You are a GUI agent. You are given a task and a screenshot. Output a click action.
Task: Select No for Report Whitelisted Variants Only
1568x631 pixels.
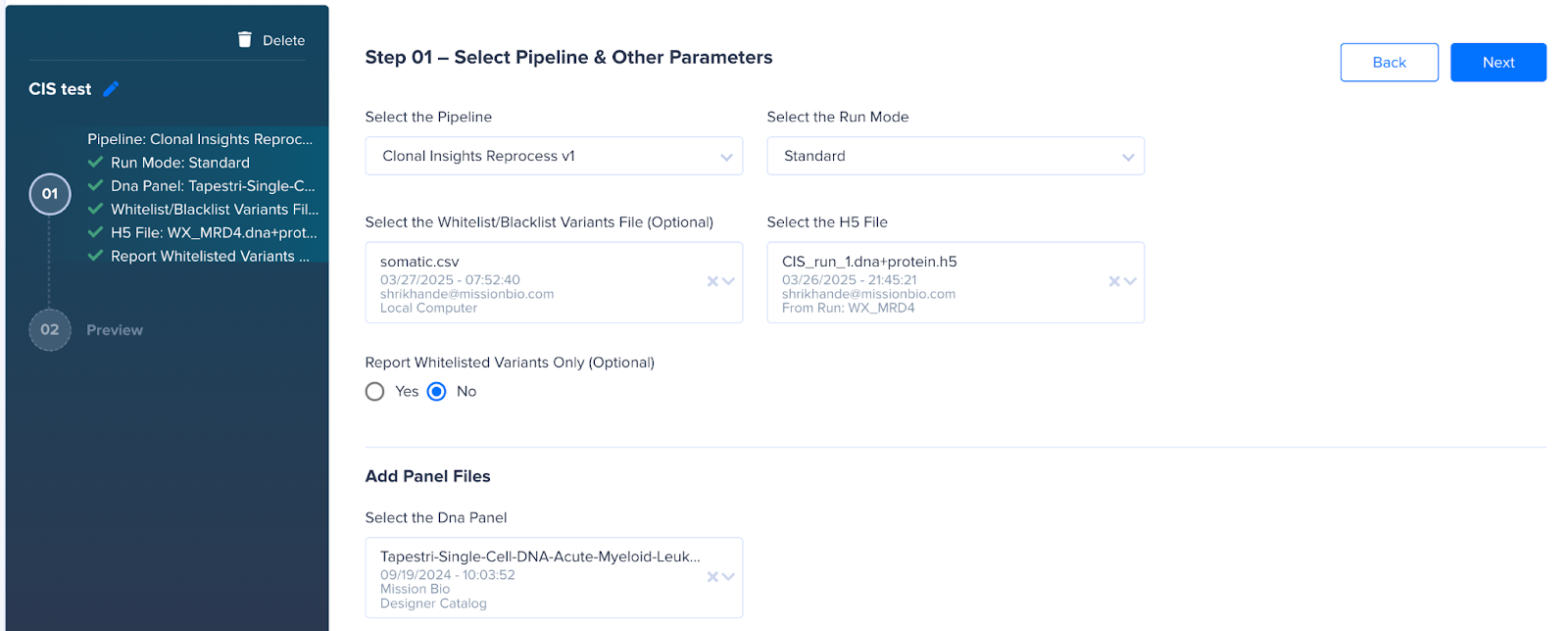pyautogui.click(x=437, y=392)
